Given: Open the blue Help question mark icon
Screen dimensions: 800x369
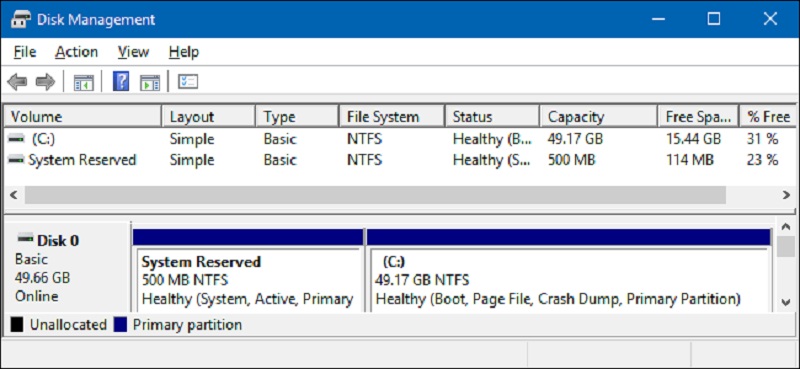Looking at the screenshot, I should tap(120, 81).
